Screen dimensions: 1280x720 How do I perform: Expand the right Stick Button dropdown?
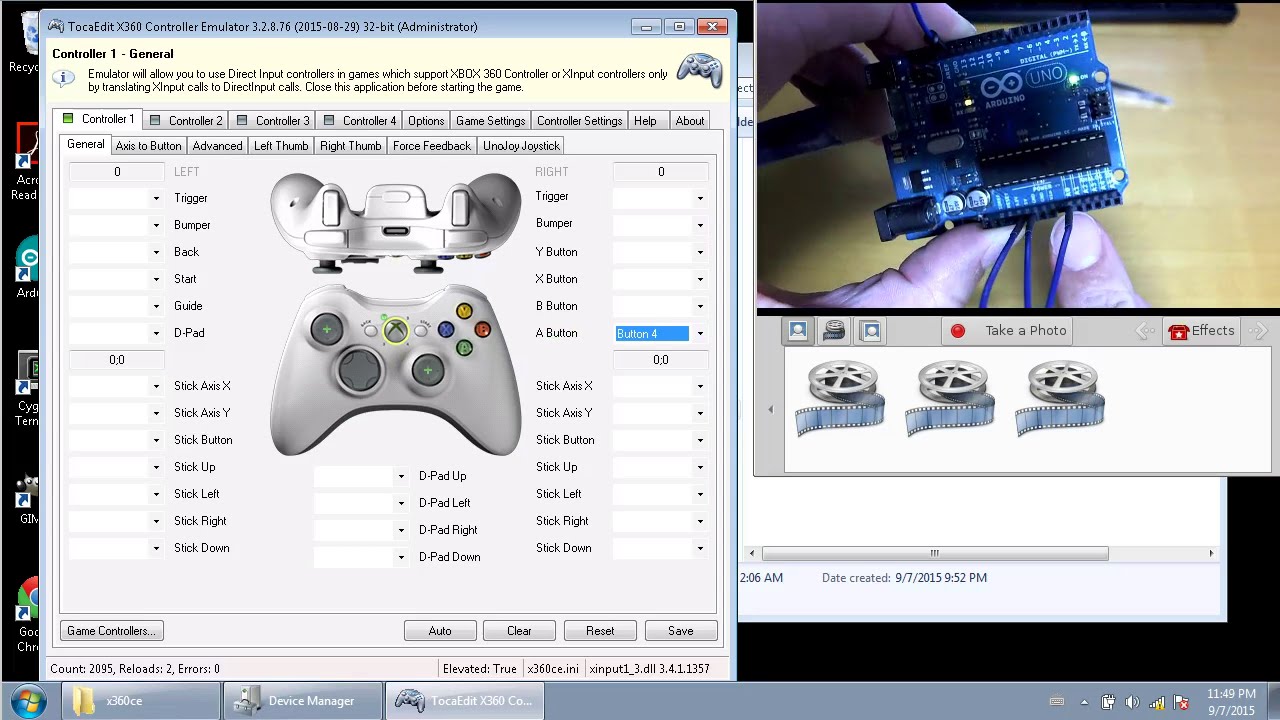click(x=700, y=441)
